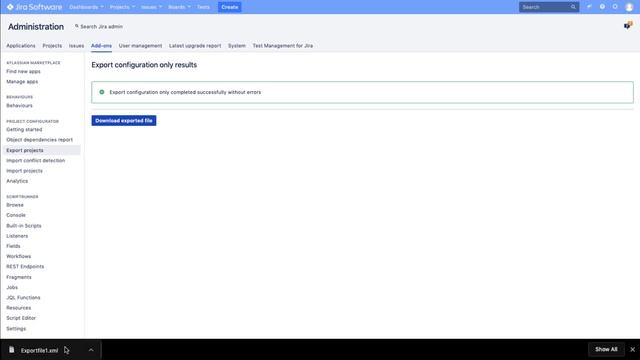Viewport: 640px width, 360px height.
Task: Open the Dashboards dropdown menu
Action: coord(86,7)
